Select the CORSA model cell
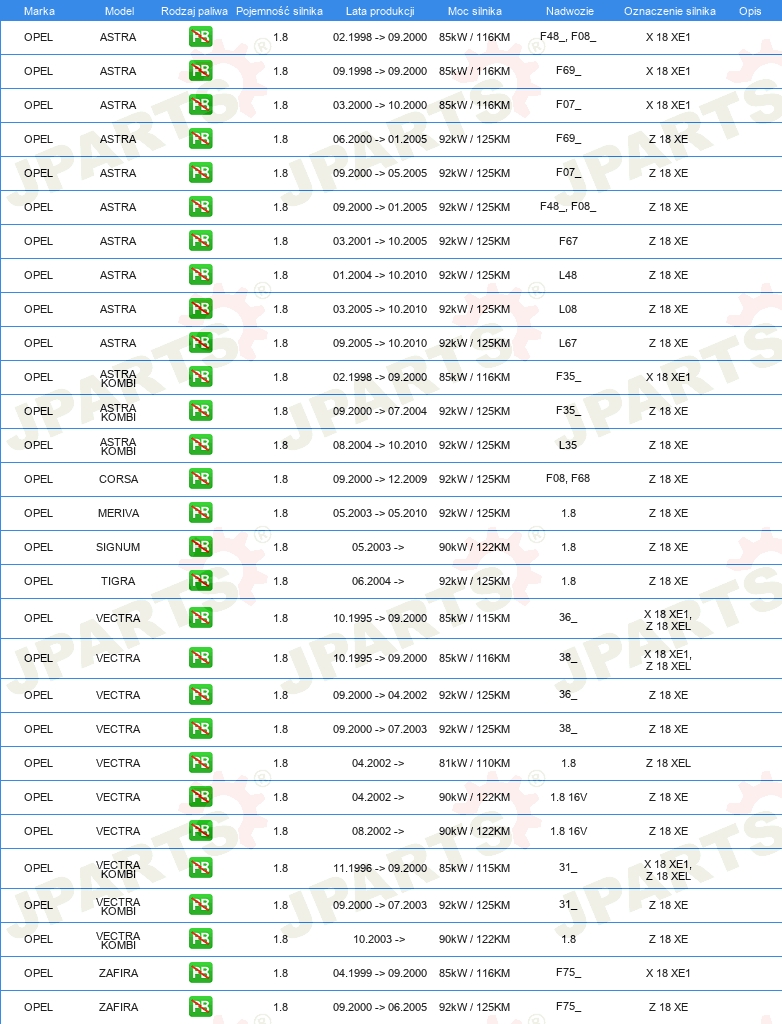 (x=118, y=479)
